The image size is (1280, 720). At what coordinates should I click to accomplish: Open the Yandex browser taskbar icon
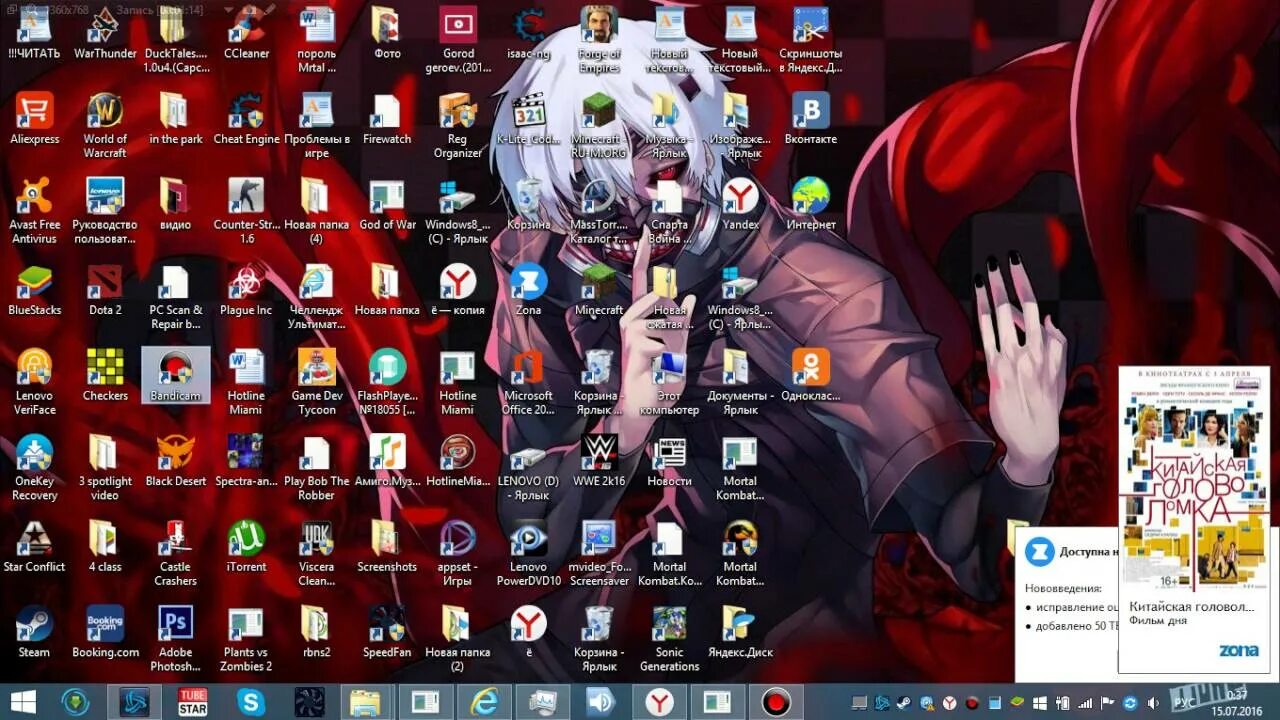[x=659, y=702]
